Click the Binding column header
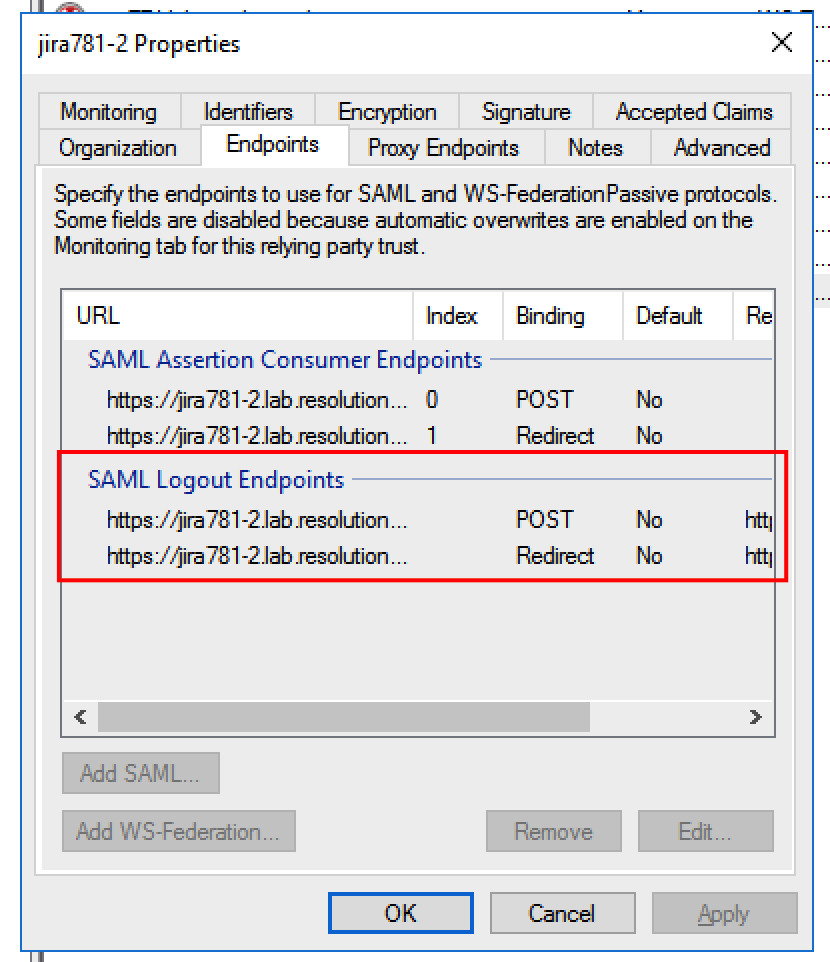Viewport: 830px width, 962px height. coord(563,315)
